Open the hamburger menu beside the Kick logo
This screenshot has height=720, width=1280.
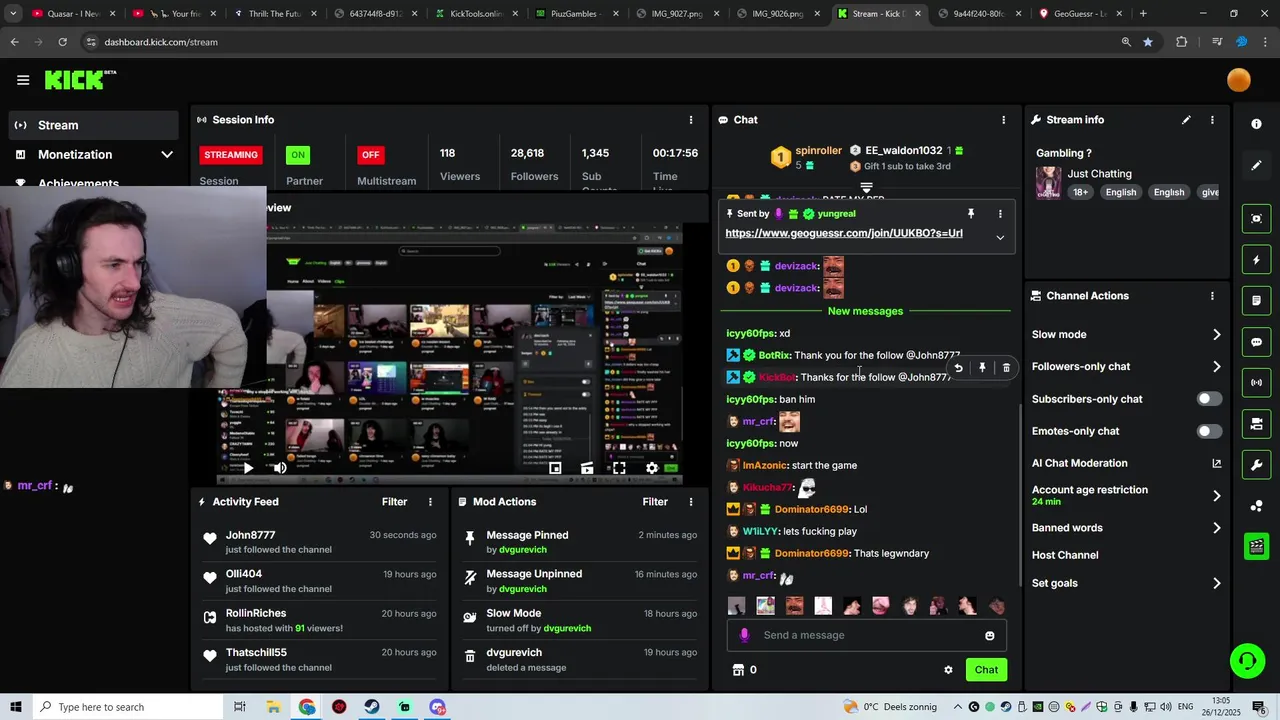coord(23,80)
